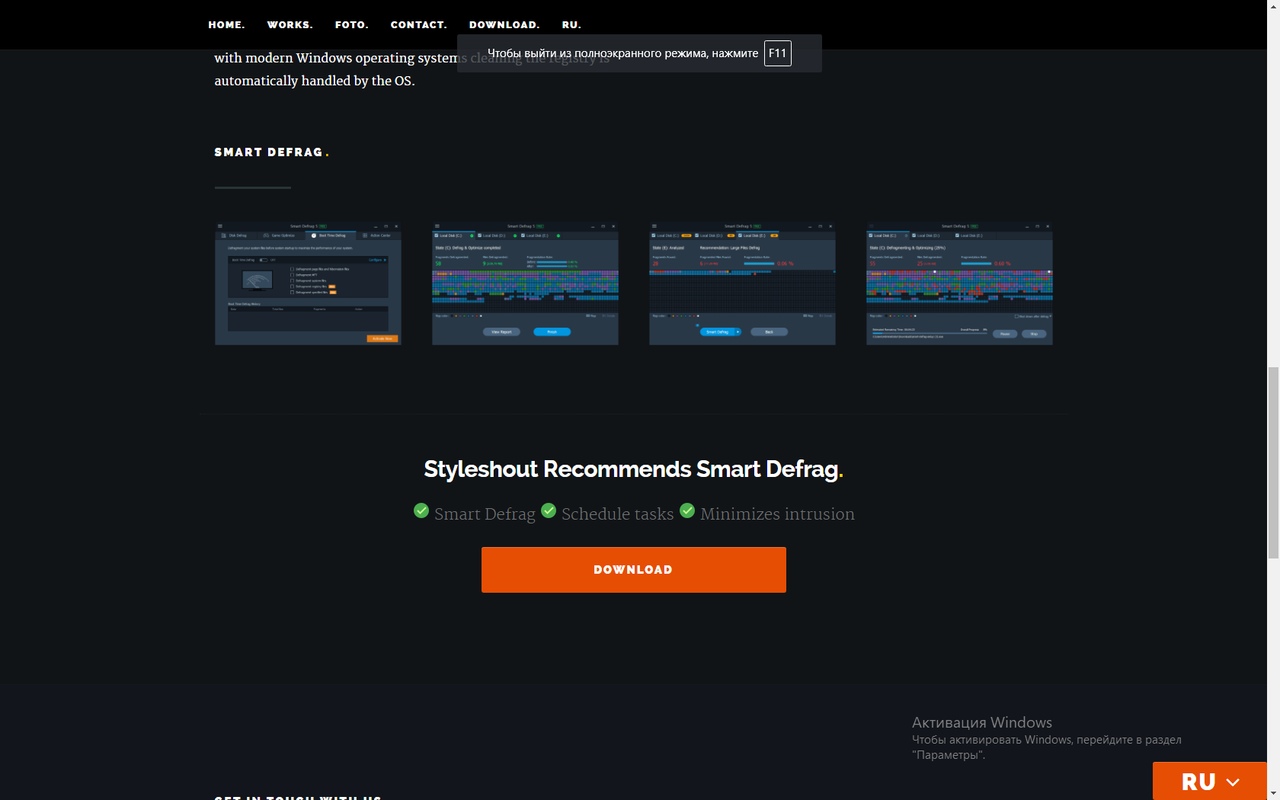Screen dimensions: 1280x800
Task: Click the F11 key hint box
Action: coord(777,53)
